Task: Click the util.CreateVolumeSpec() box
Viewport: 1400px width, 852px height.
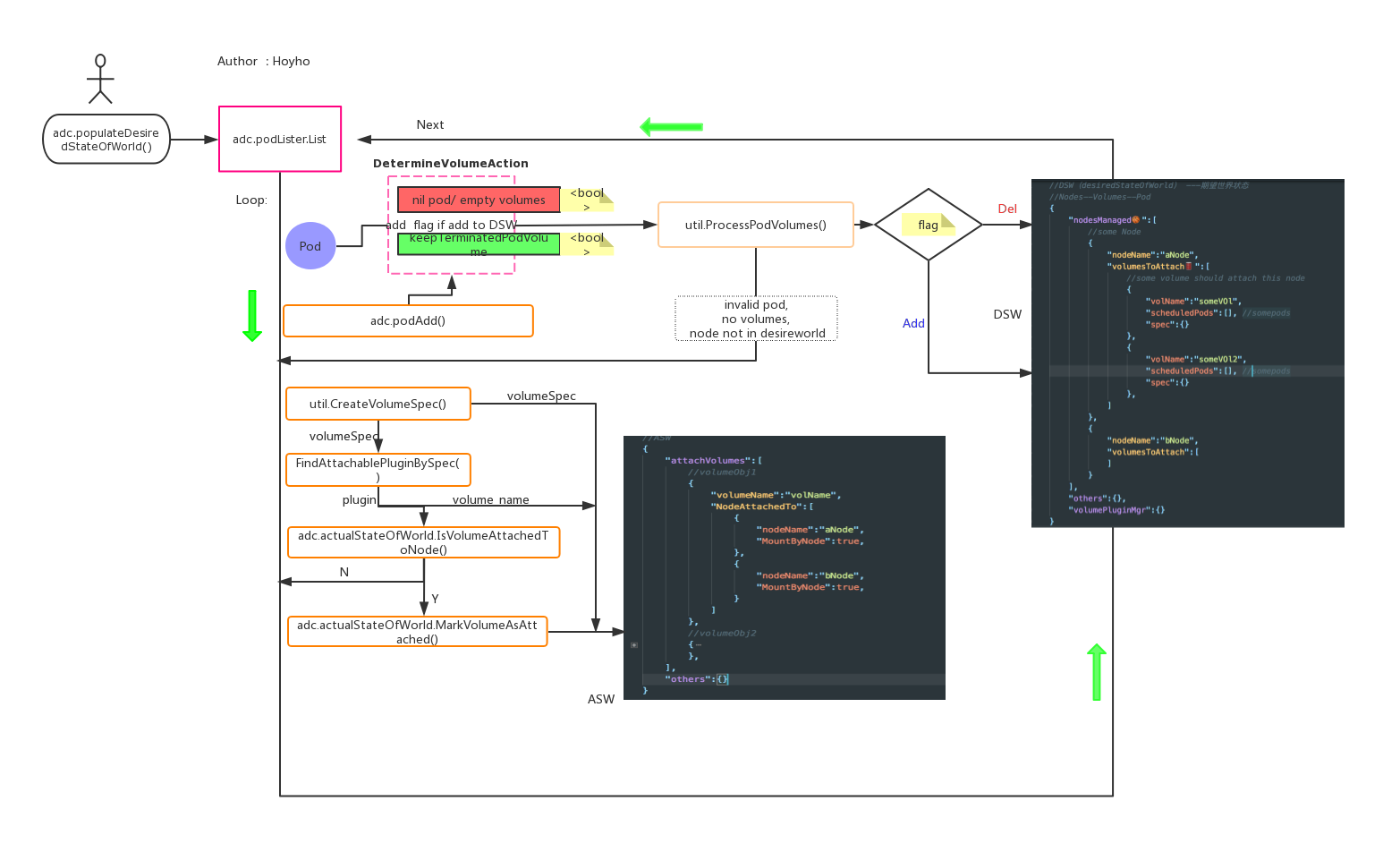Action: click(378, 404)
